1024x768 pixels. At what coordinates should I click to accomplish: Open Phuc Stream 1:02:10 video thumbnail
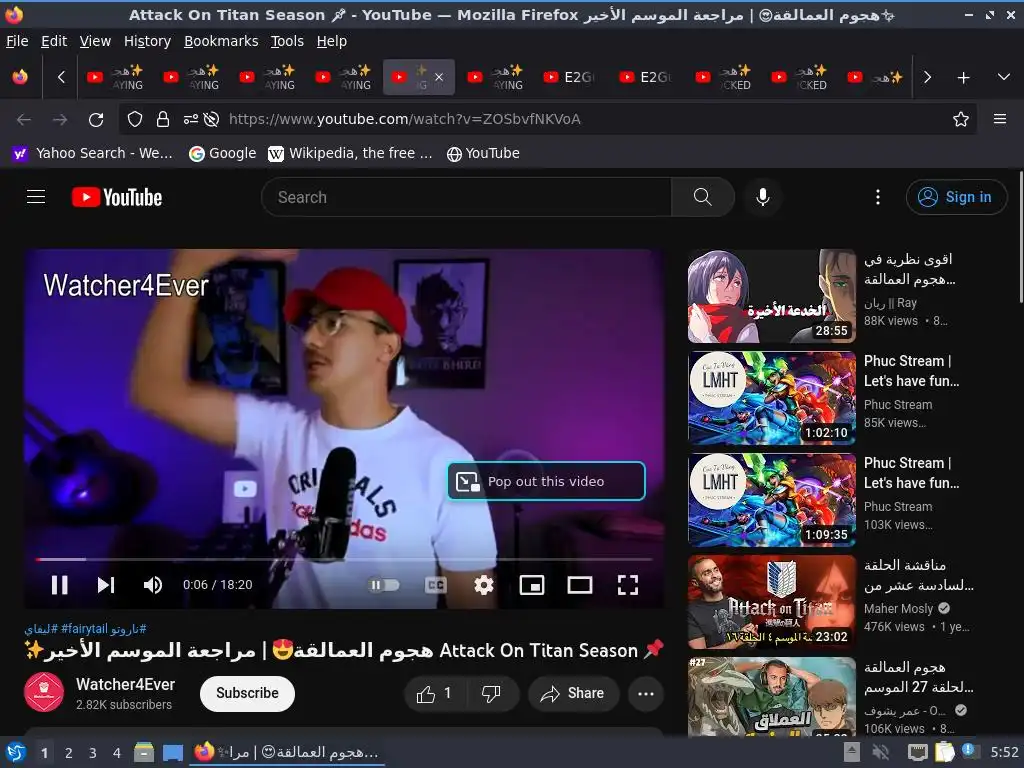[x=771, y=398]
